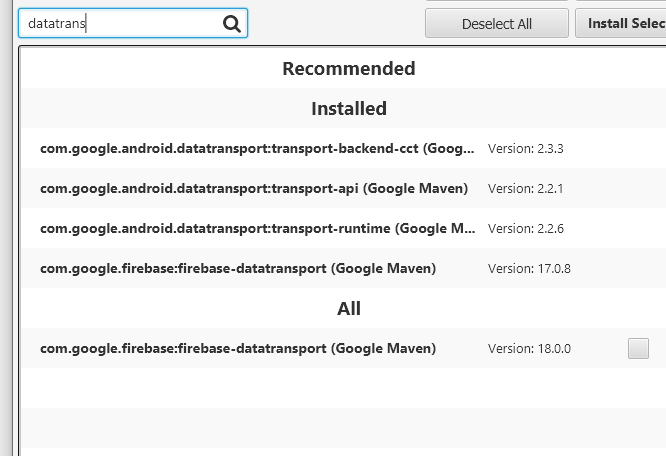The height and width of the screenshot is (456, 666).
Task: Click the Version: 18.0.0 label
Action: point(529,348)
